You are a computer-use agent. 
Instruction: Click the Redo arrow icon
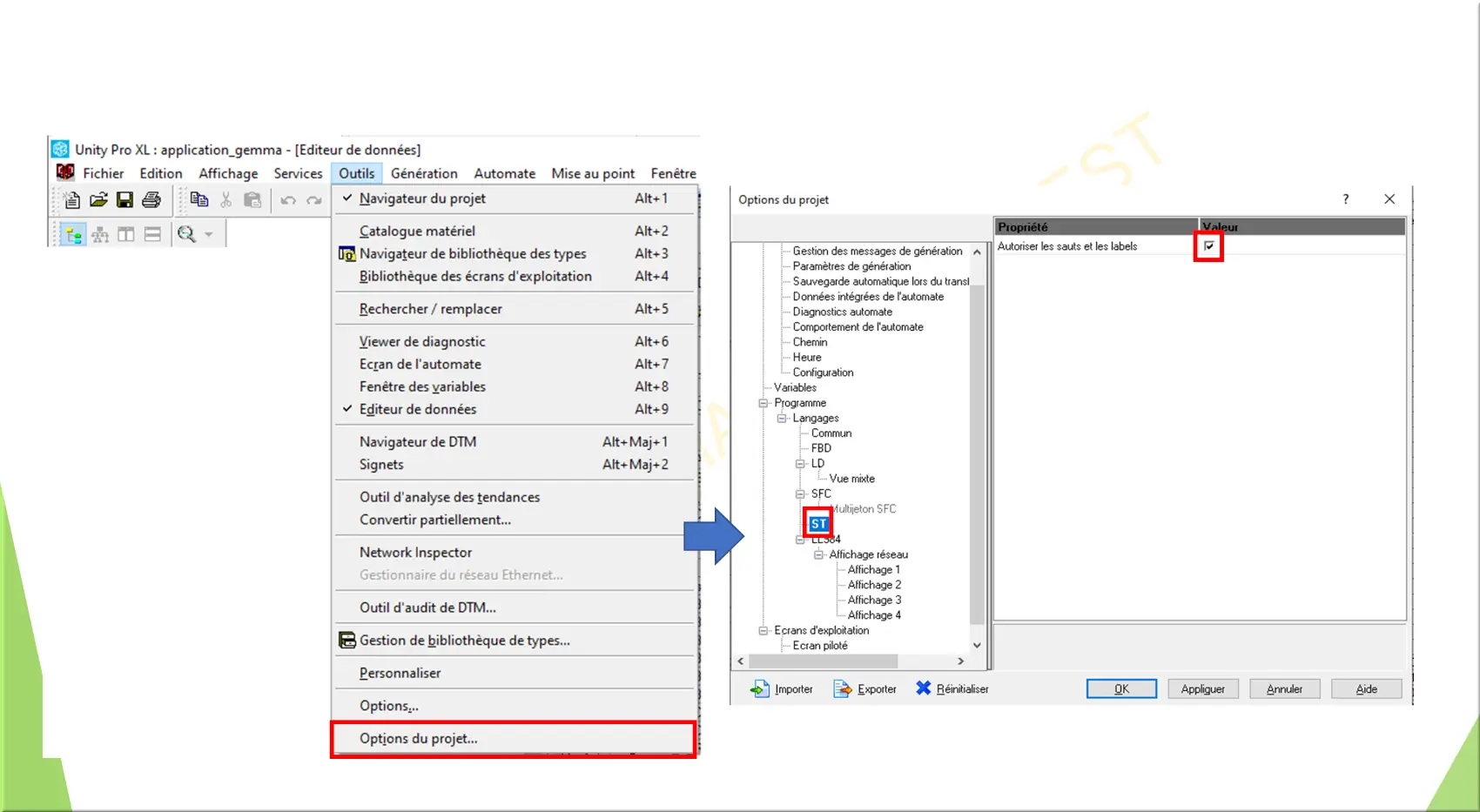(314, 200)
